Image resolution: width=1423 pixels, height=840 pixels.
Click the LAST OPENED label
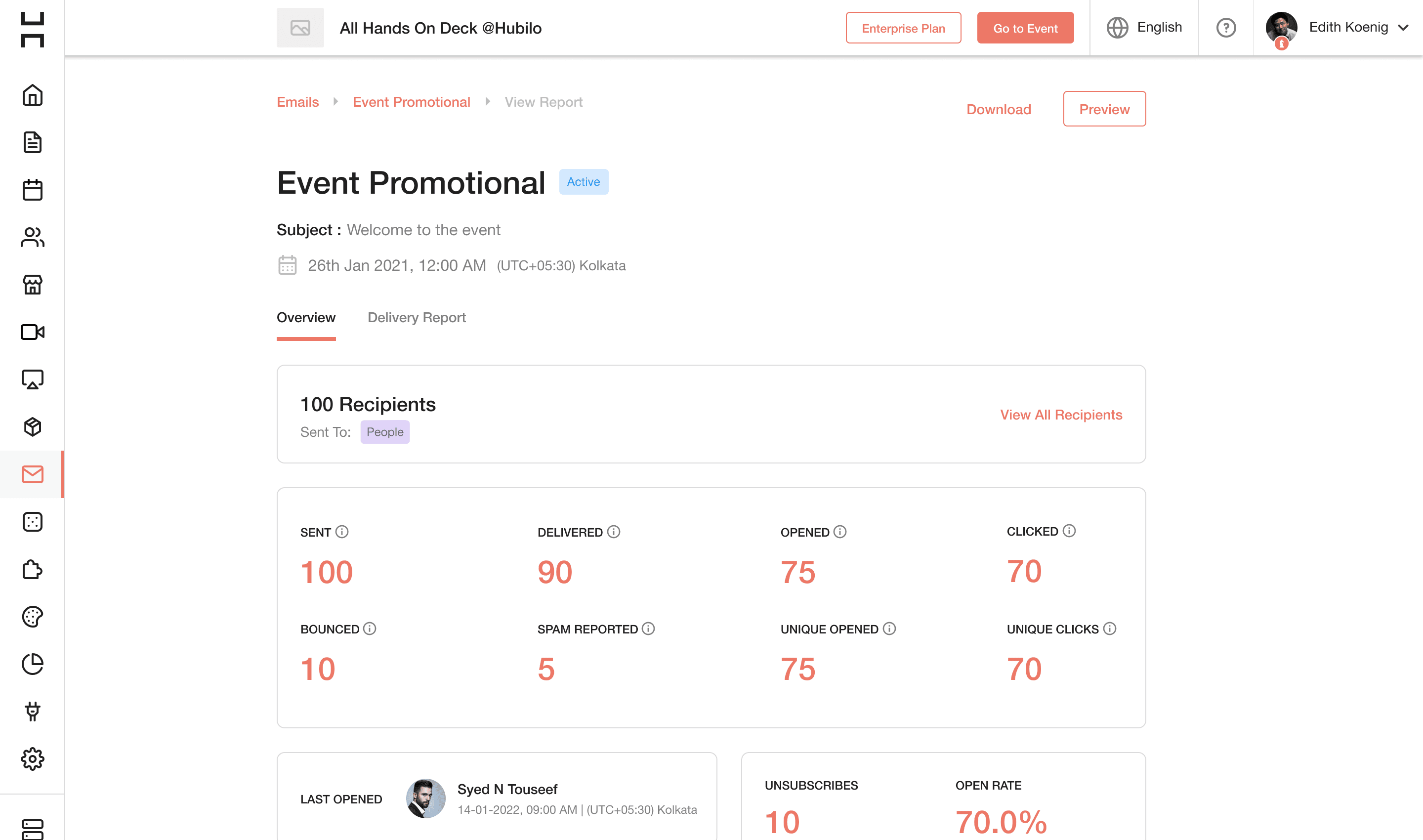[341, 799]
